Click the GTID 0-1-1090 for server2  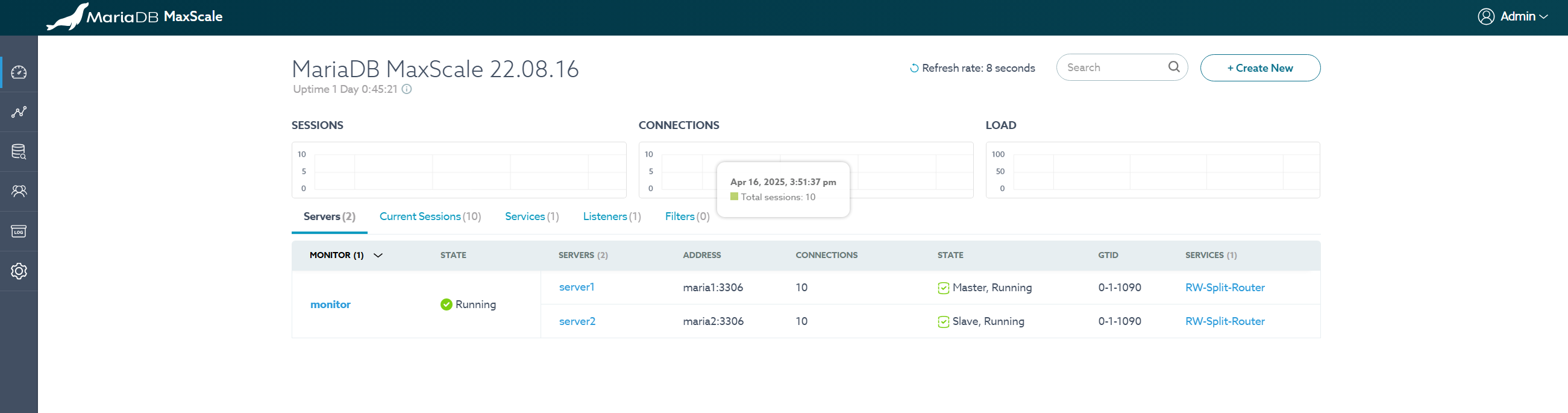[x=1120, y=321]
